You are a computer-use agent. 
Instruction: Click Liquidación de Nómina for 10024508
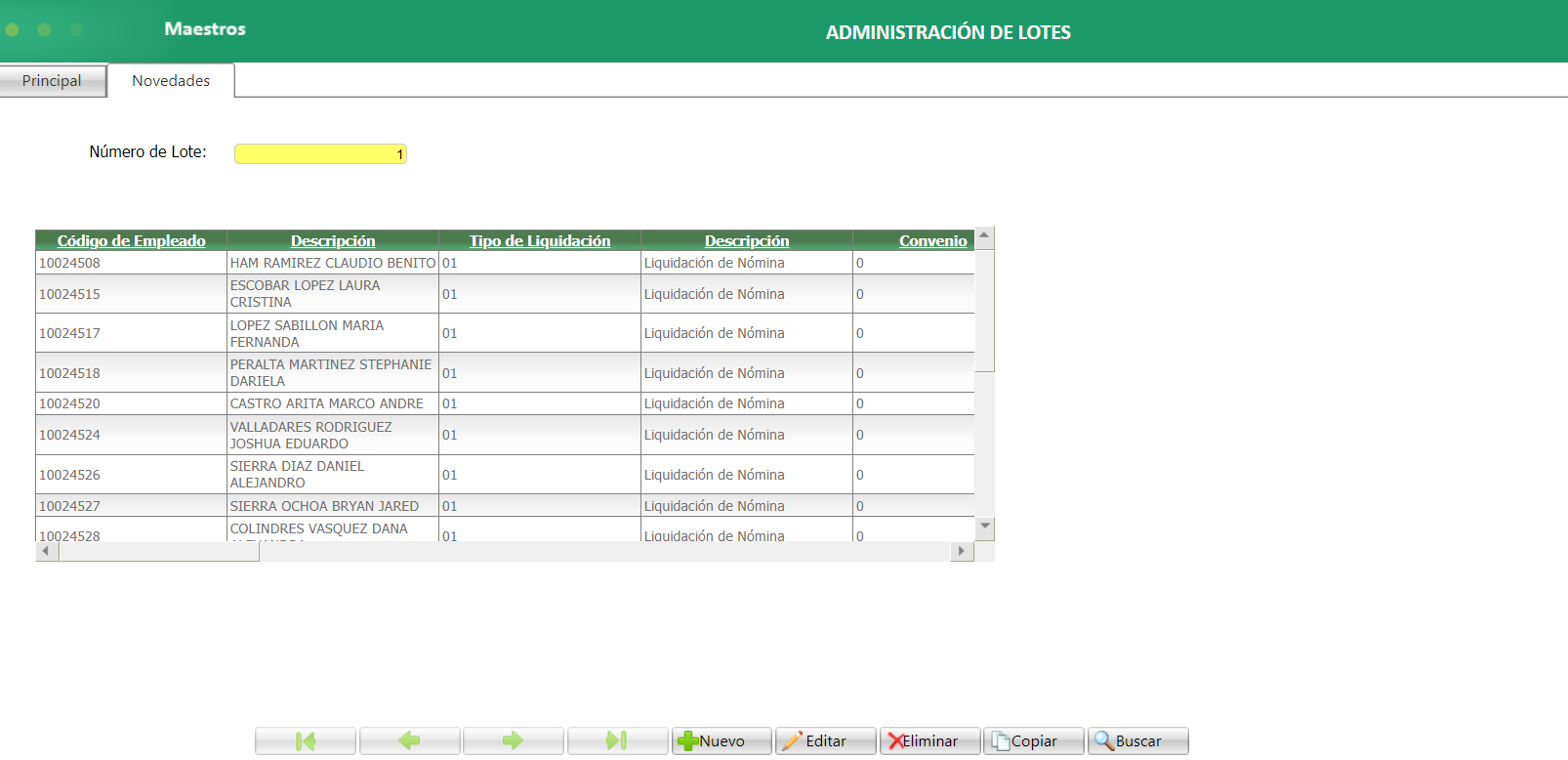(x=747, y=263)
